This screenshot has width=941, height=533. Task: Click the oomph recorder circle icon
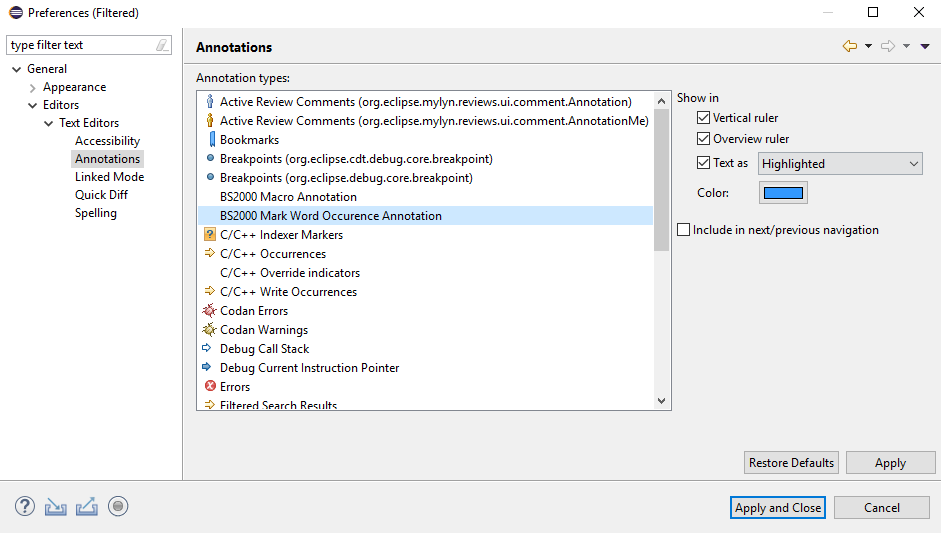coord(118,506)
